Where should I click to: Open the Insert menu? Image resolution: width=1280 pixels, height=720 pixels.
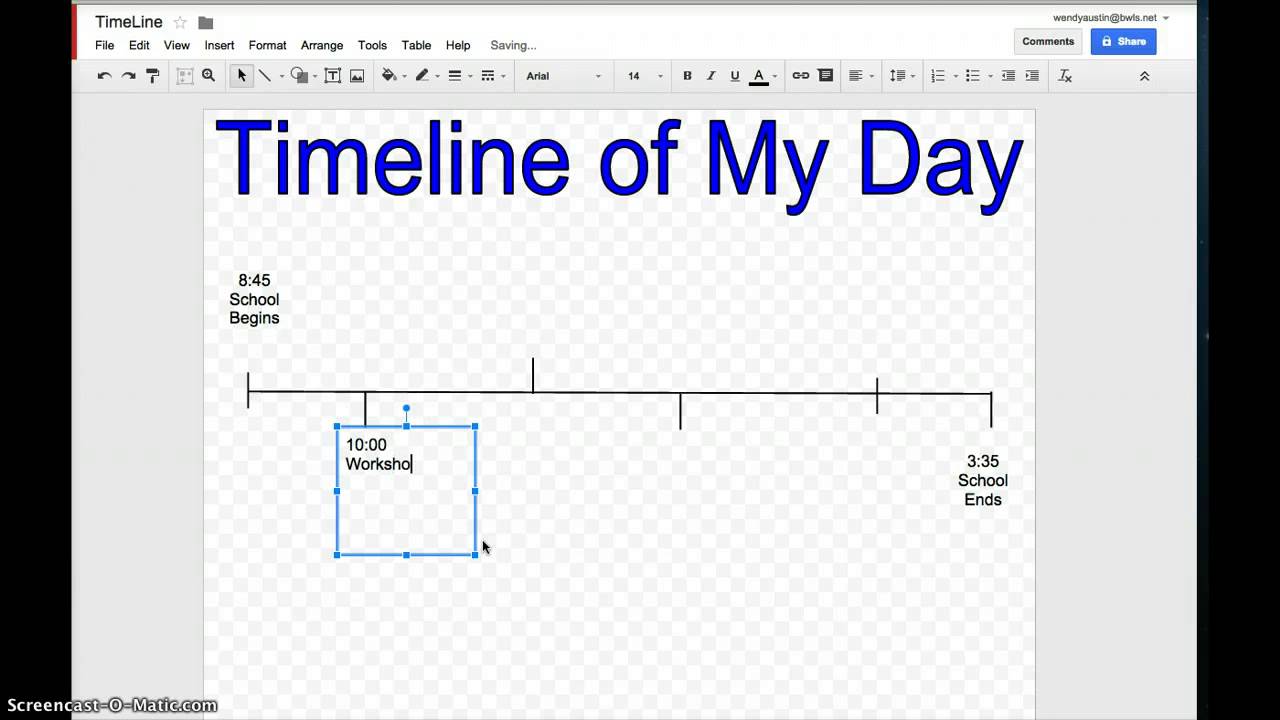(x=219, y=45)
